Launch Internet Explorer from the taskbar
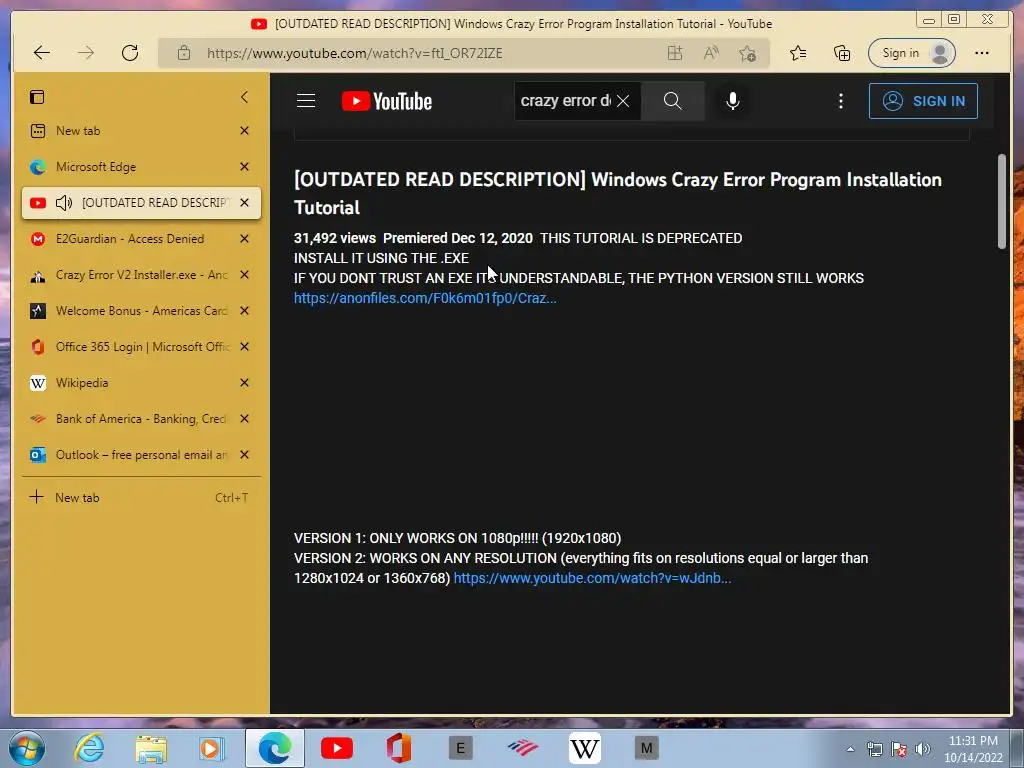Screen dimensions: 1024x768 (x=89, y=748)
